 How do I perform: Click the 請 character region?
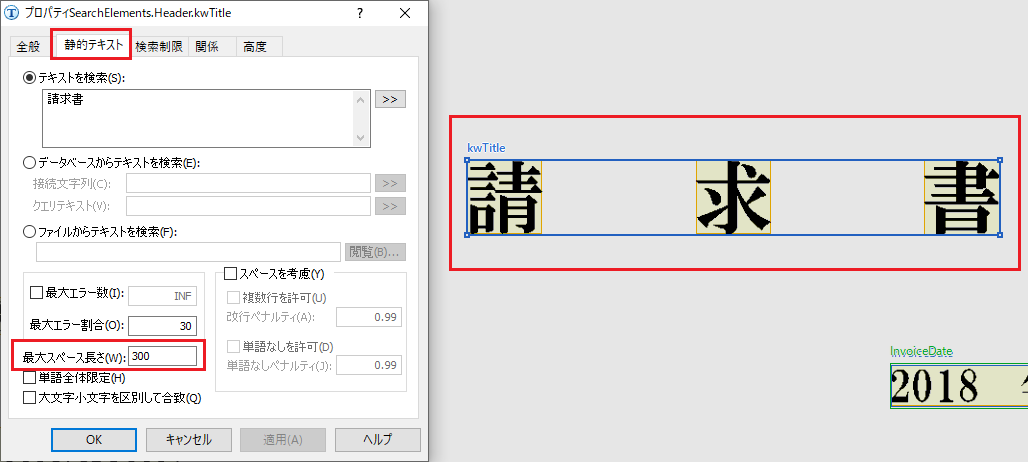pos(504,197)
